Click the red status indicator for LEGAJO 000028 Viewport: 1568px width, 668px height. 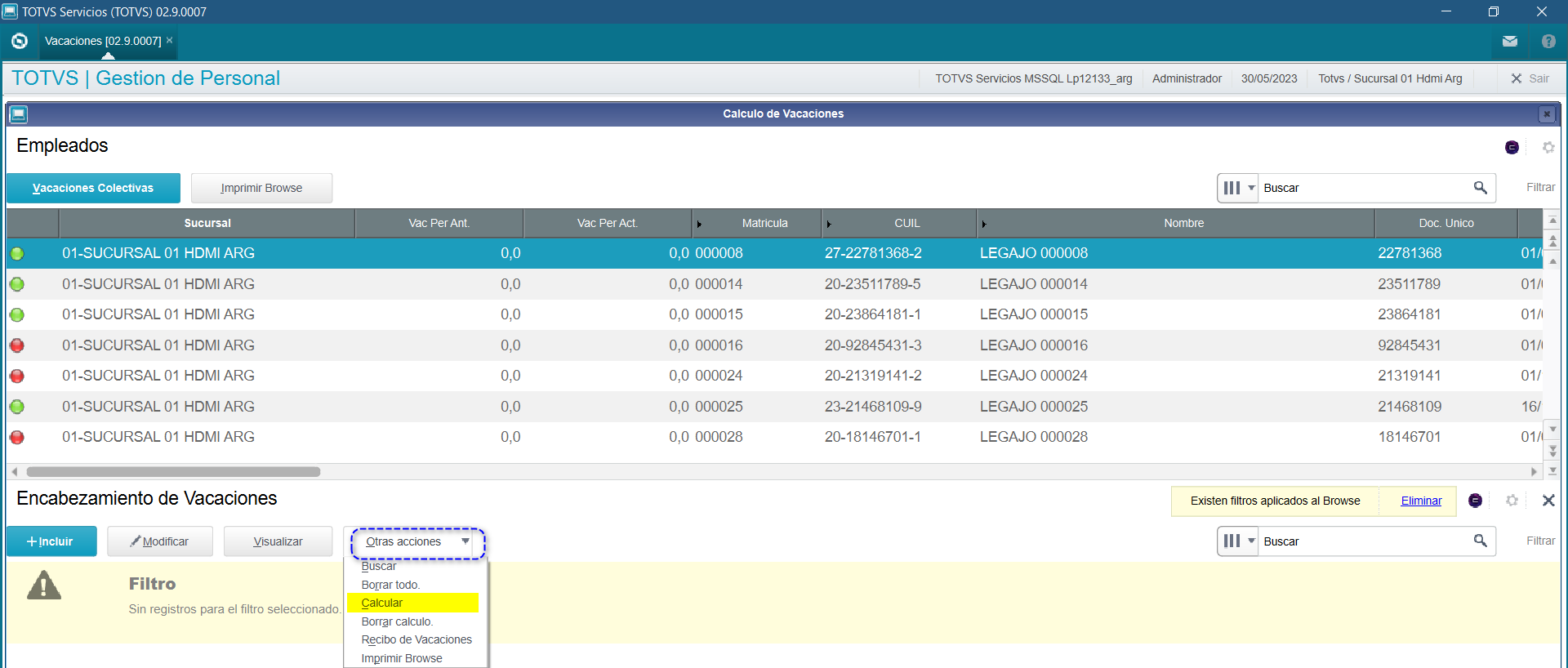click(17, 438)
